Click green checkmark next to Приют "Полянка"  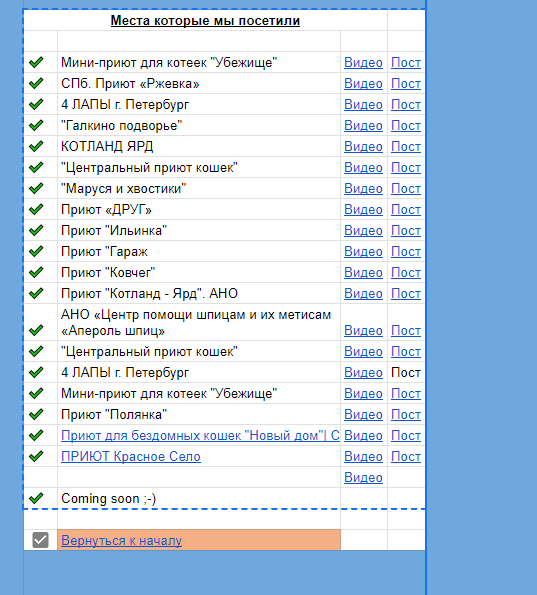[x=36, y=414]
